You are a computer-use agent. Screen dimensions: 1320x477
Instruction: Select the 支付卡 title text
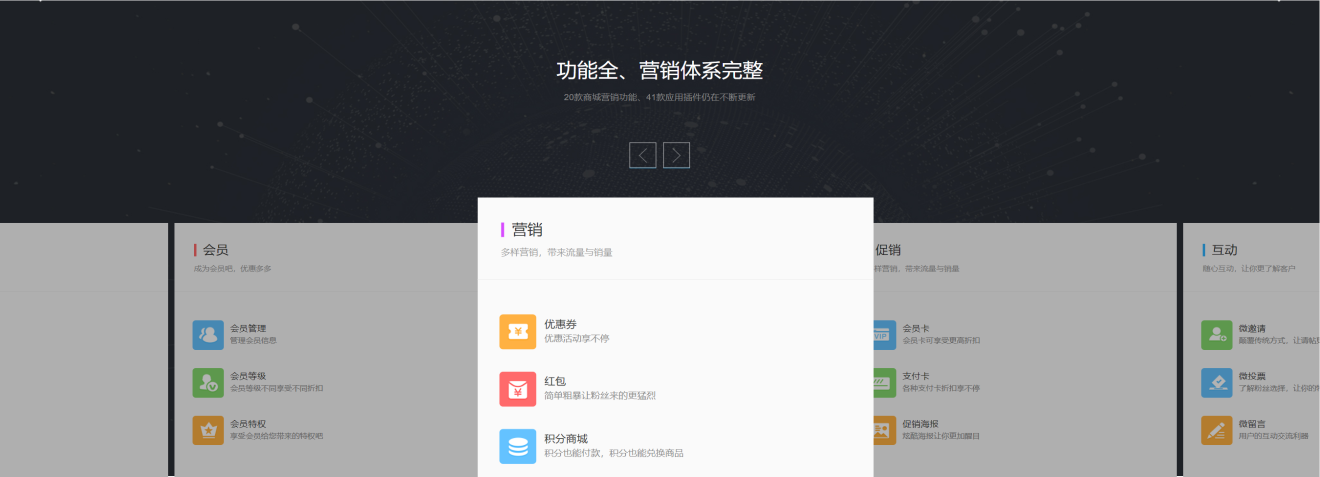coord(916,376)
